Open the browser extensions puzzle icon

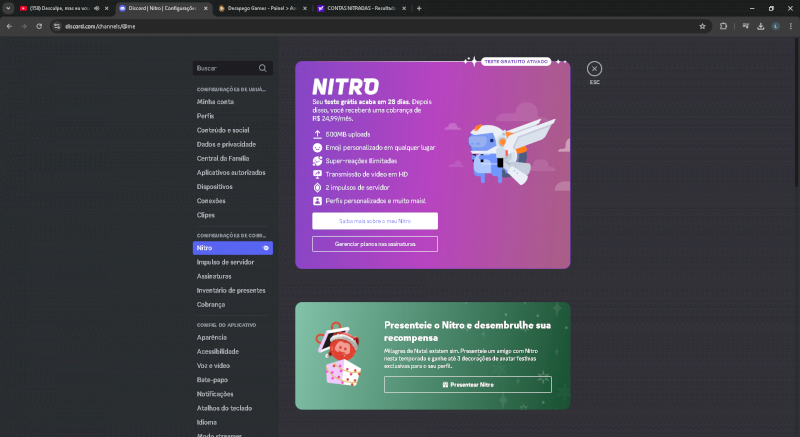click(x=723, y=26)
